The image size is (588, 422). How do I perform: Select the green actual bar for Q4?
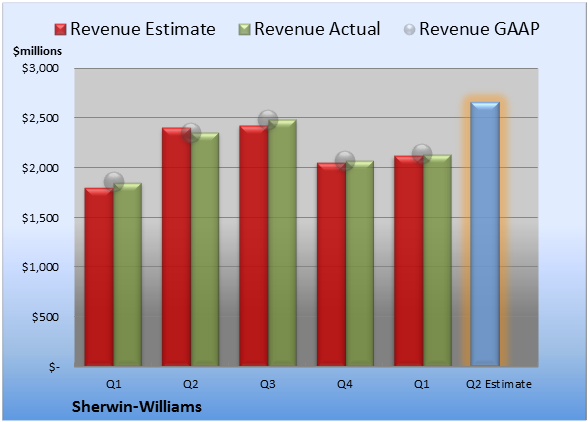tap(360, 263)
